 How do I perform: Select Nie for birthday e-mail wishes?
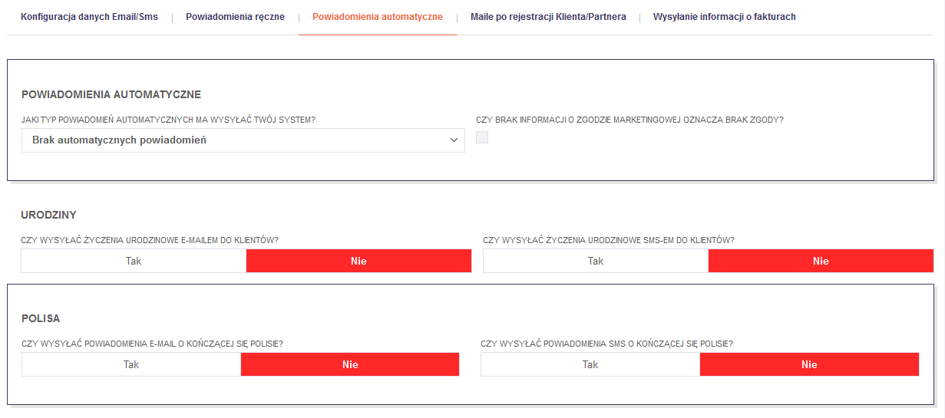(358, 261)
